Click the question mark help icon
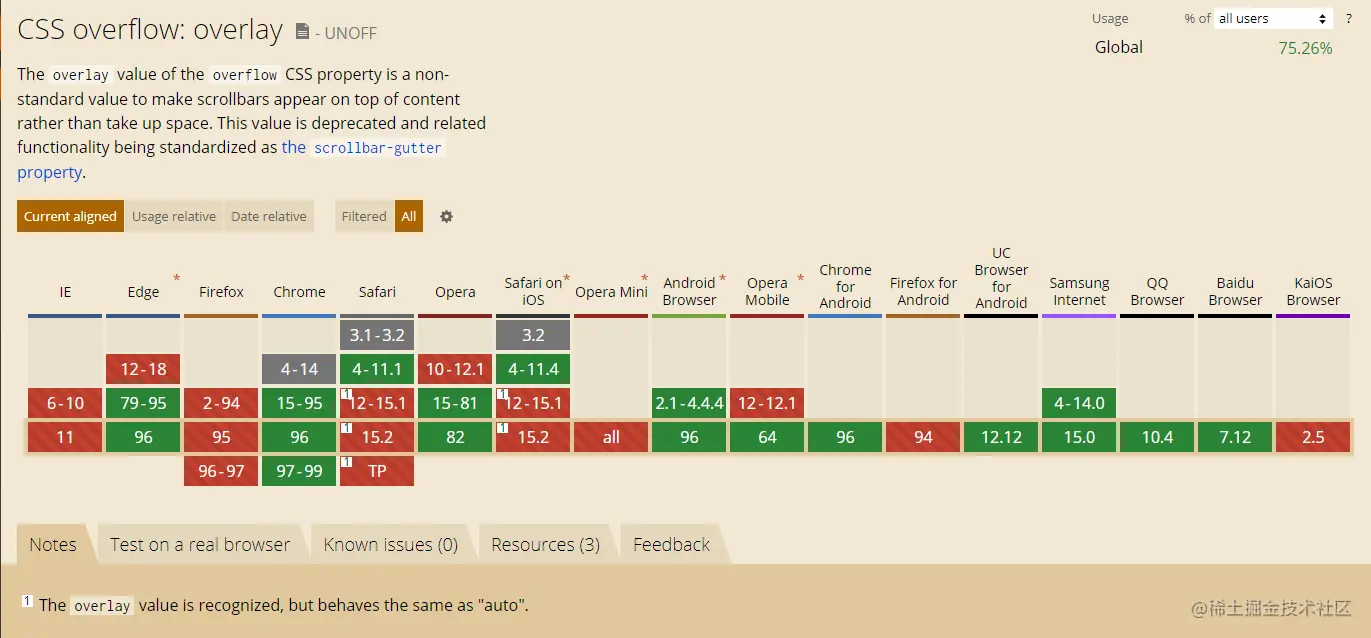 coord(1348,19)
